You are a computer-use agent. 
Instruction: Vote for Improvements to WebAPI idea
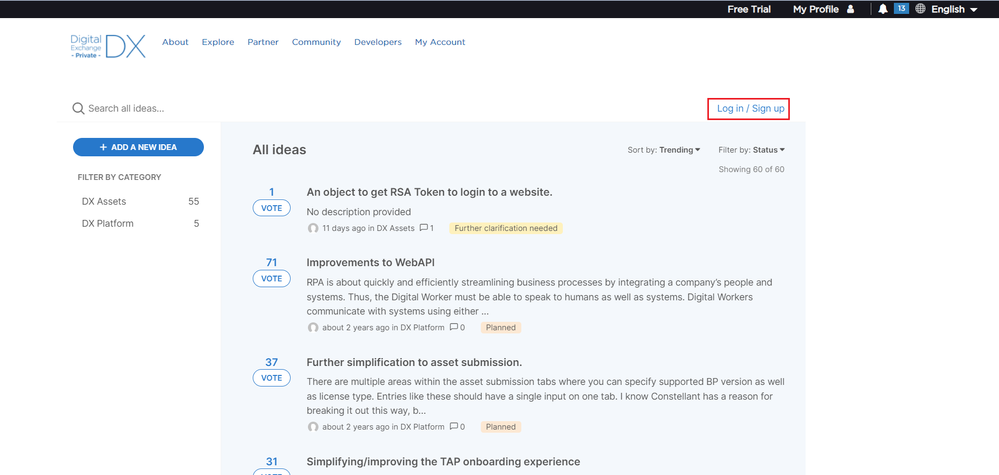pos(271,279)
